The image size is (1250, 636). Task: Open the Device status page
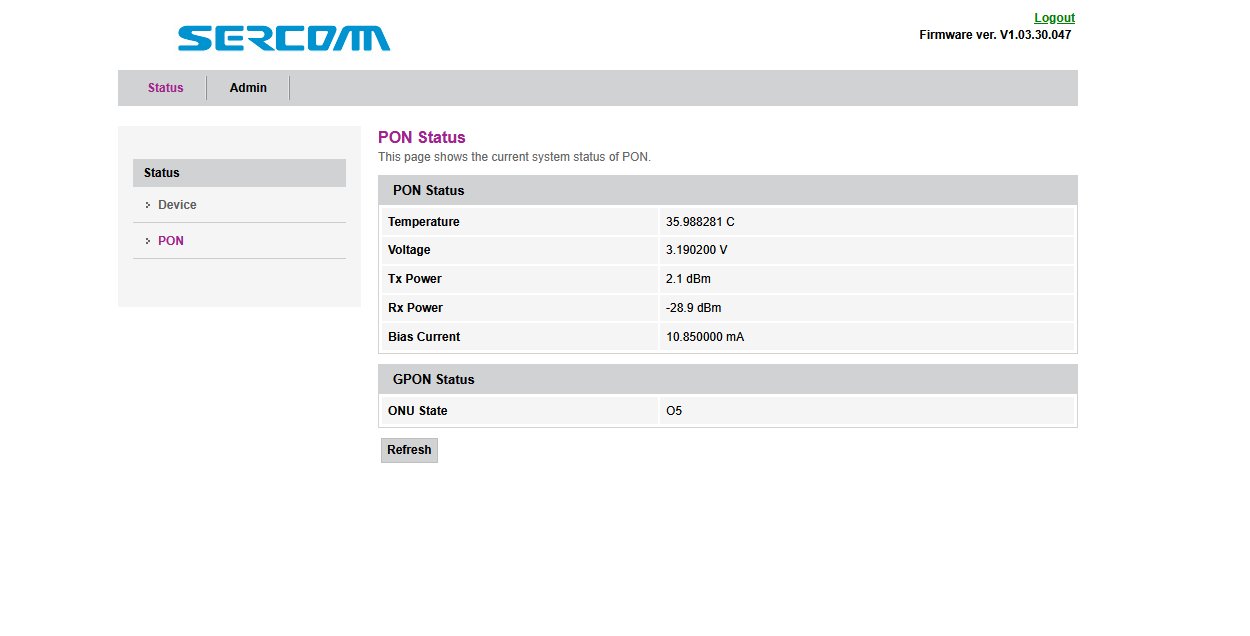click(x=177, y=205)
